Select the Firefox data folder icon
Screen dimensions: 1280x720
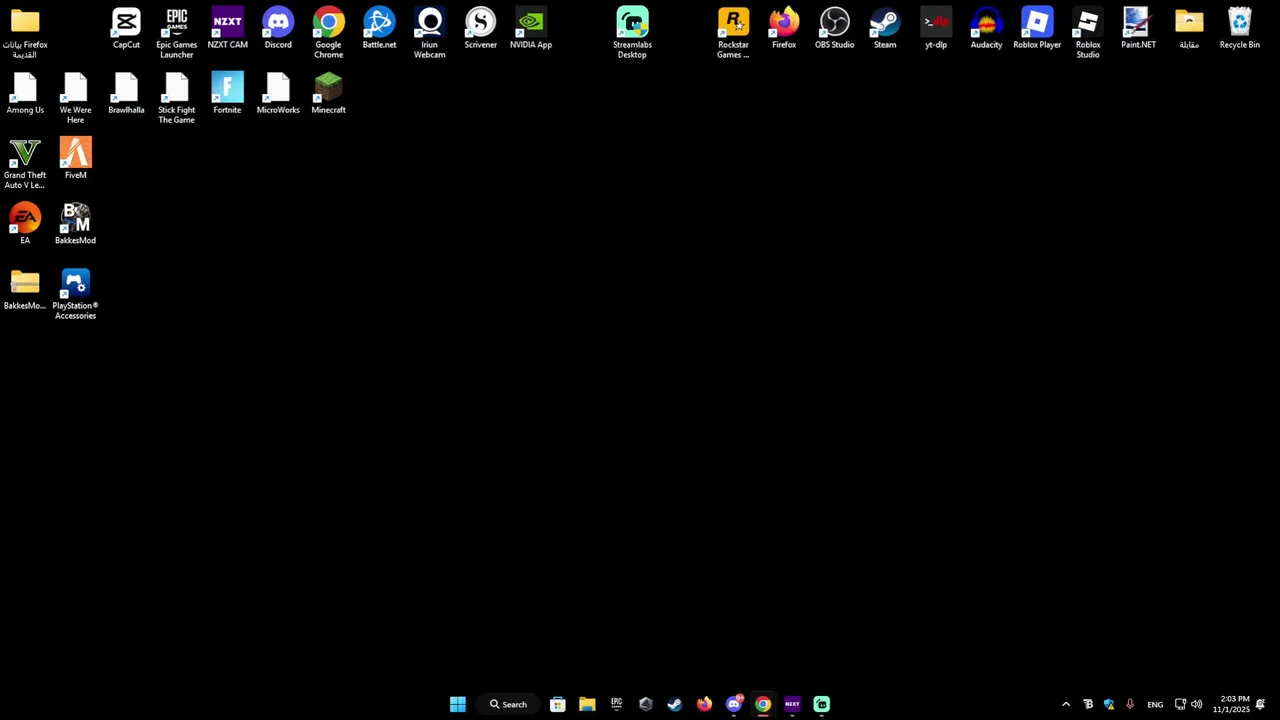coord(25,33)
